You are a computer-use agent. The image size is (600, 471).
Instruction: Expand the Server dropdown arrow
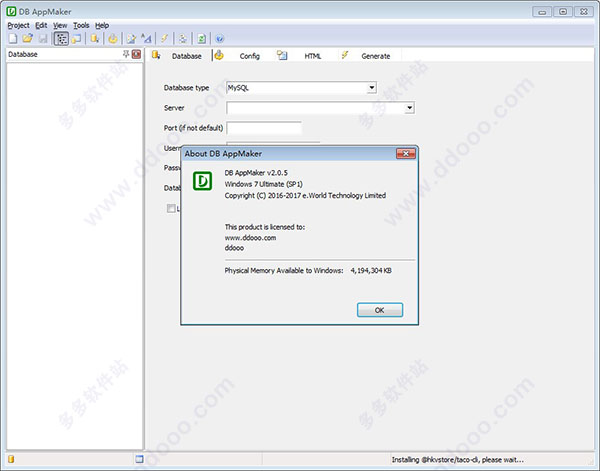pos(409,108)
